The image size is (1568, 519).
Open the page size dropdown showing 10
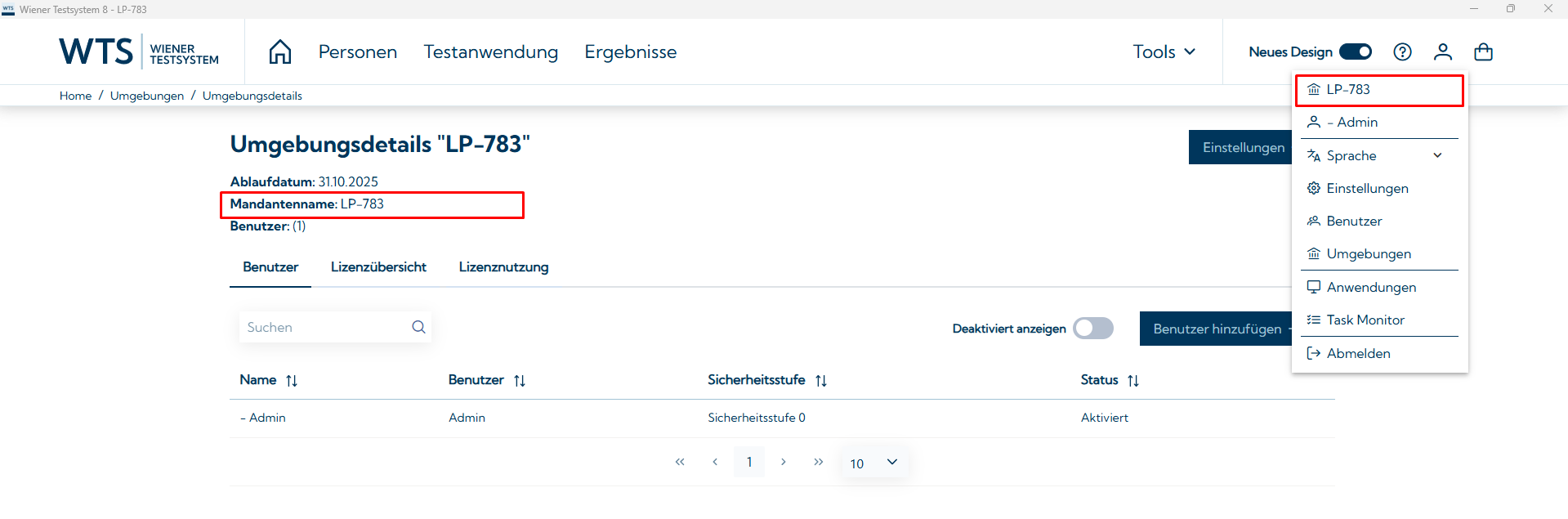tap(873, 462)
